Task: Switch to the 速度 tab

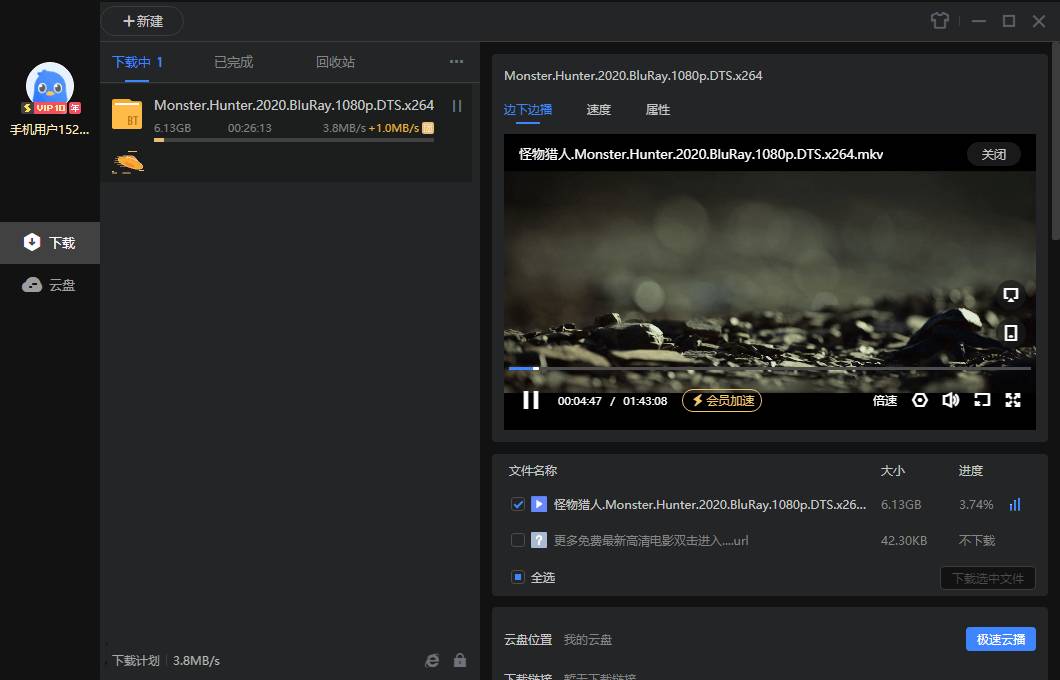Action: coord(598,110)
